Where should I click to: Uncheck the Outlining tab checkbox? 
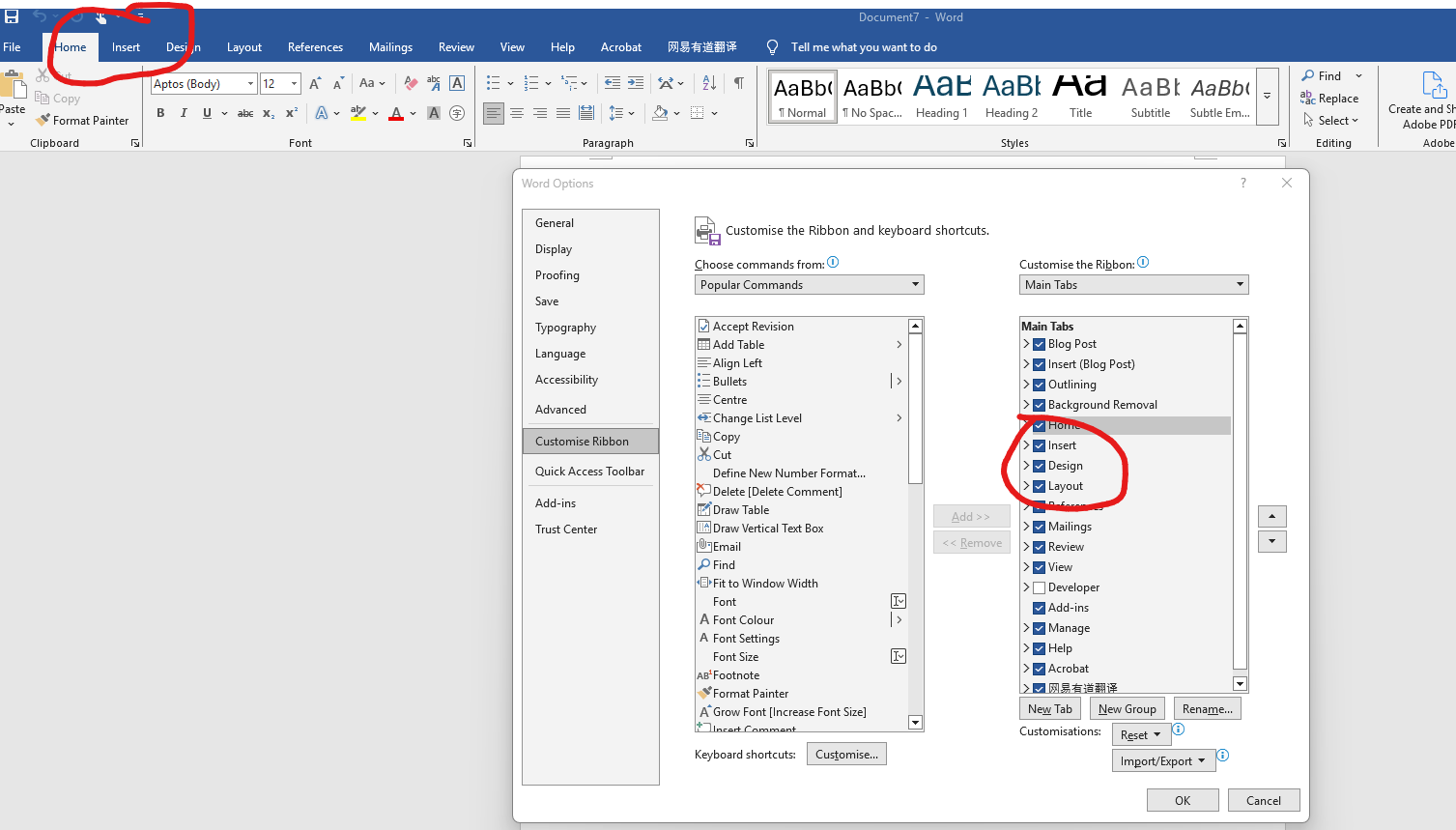tap(1039, 385)
